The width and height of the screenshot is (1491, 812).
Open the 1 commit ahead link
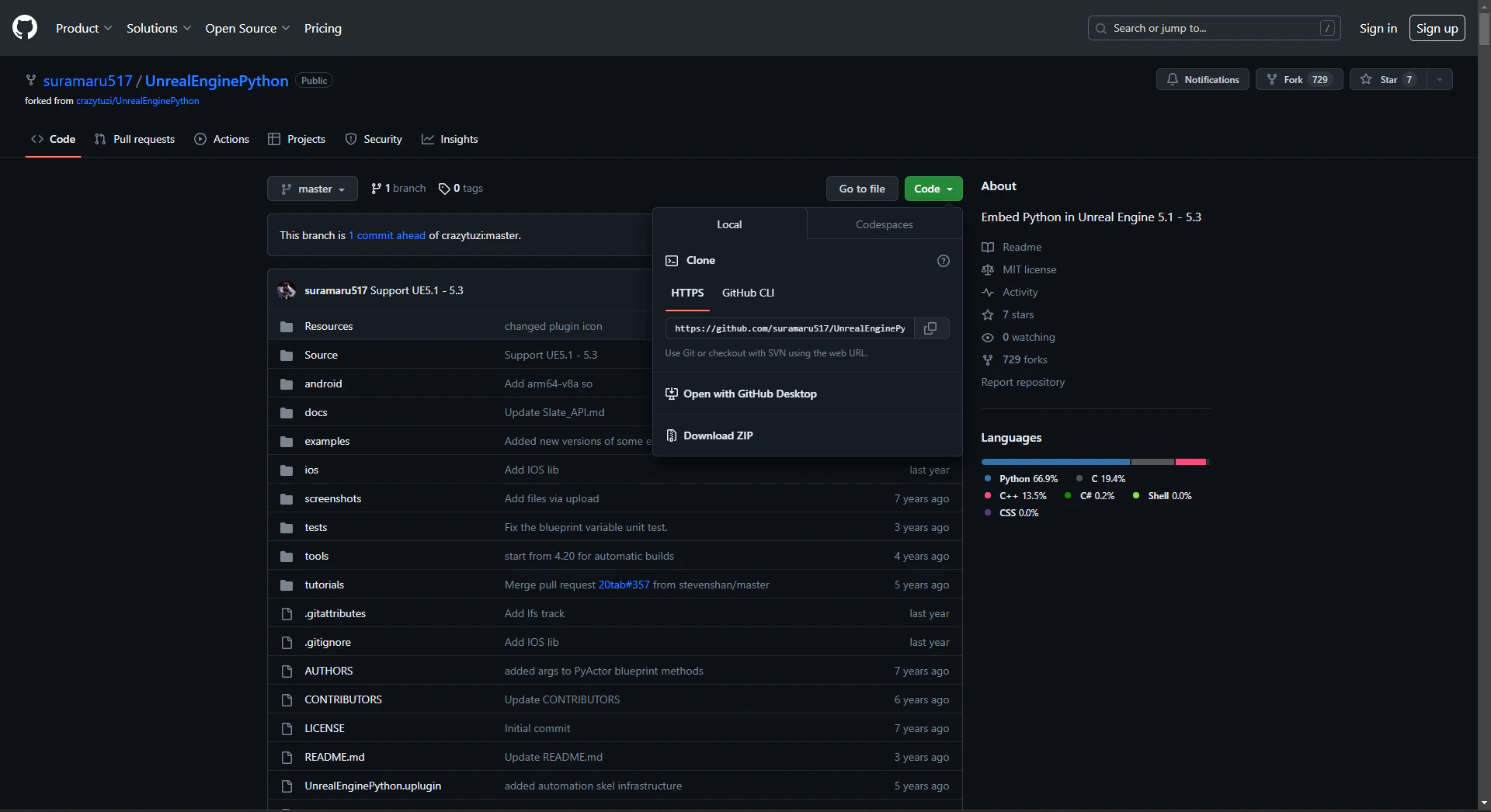(x=387, y=235)
